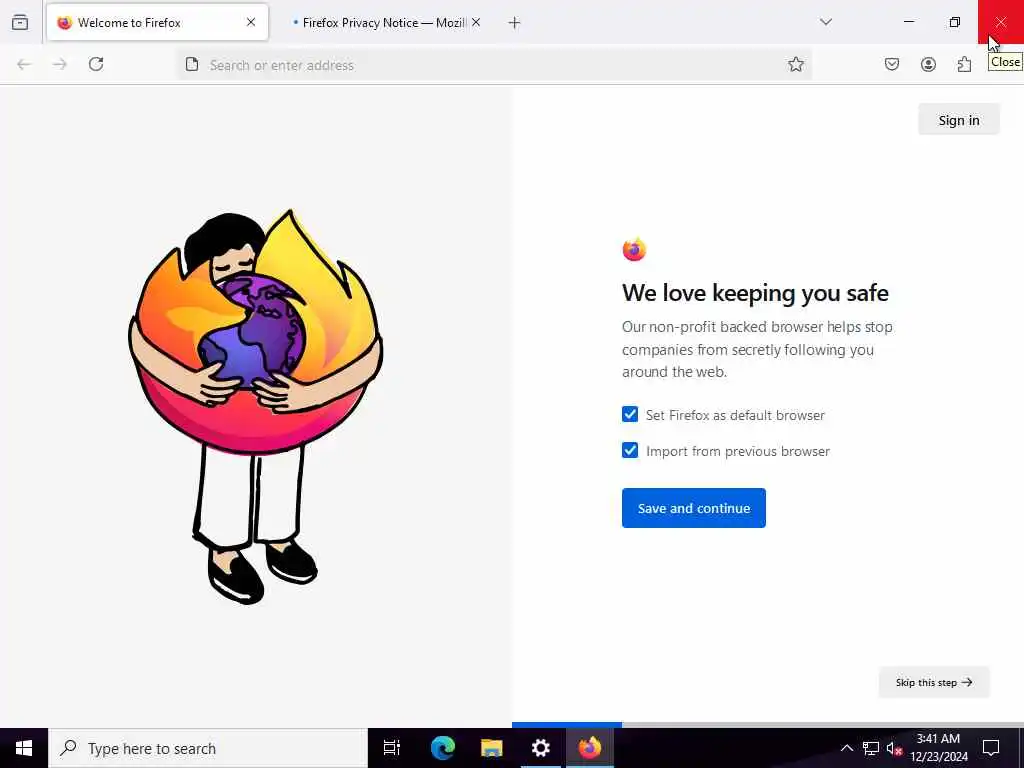Image resolution: width=1024 pixels, height=768 pixels.
Task: Uncheck Import from previous browser
Action: 630,451
